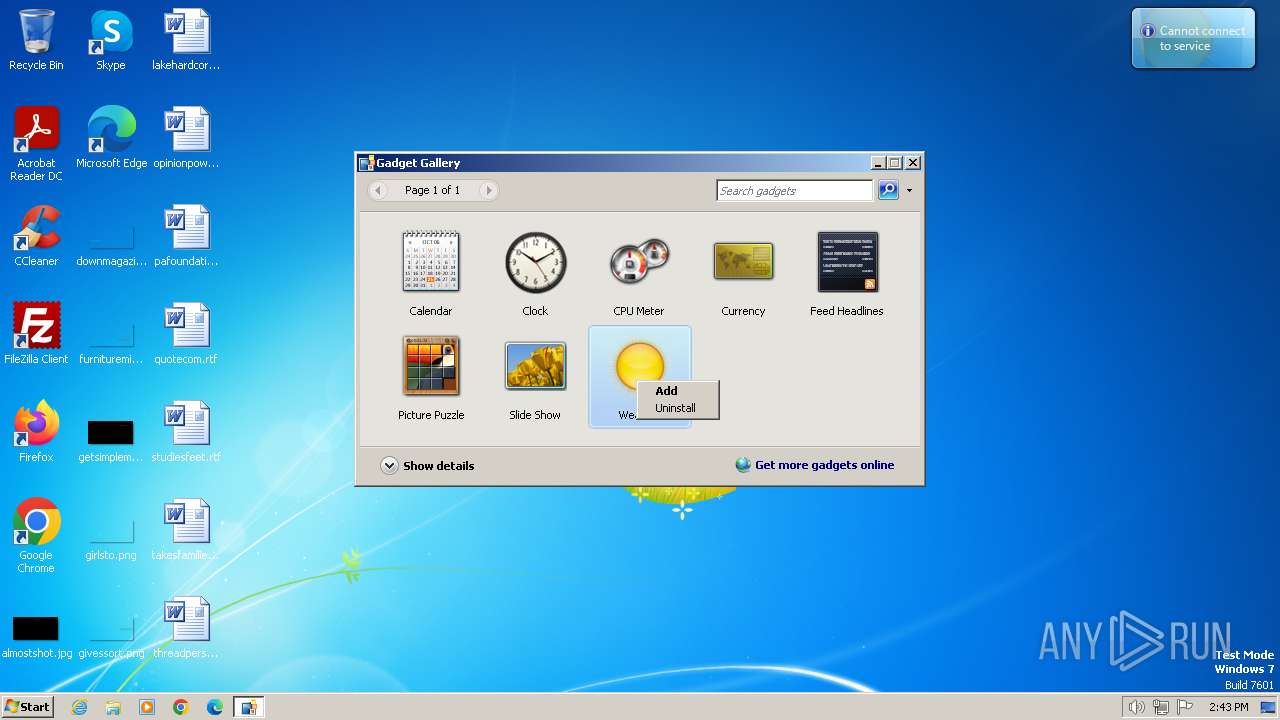Maximize the Gadget Gallery window
The height and width of the screenshot is (720, 1280).
coord(895,163)
